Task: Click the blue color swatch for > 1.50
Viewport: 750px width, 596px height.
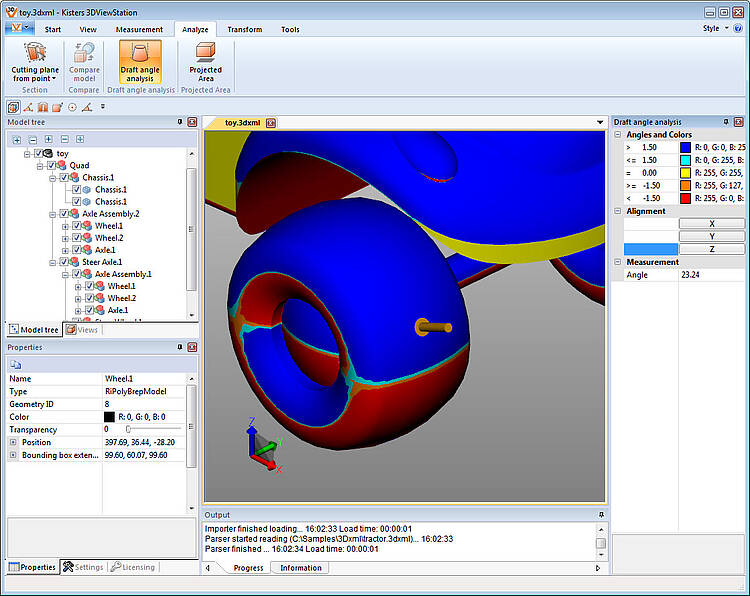Action: tap(685, 147)
